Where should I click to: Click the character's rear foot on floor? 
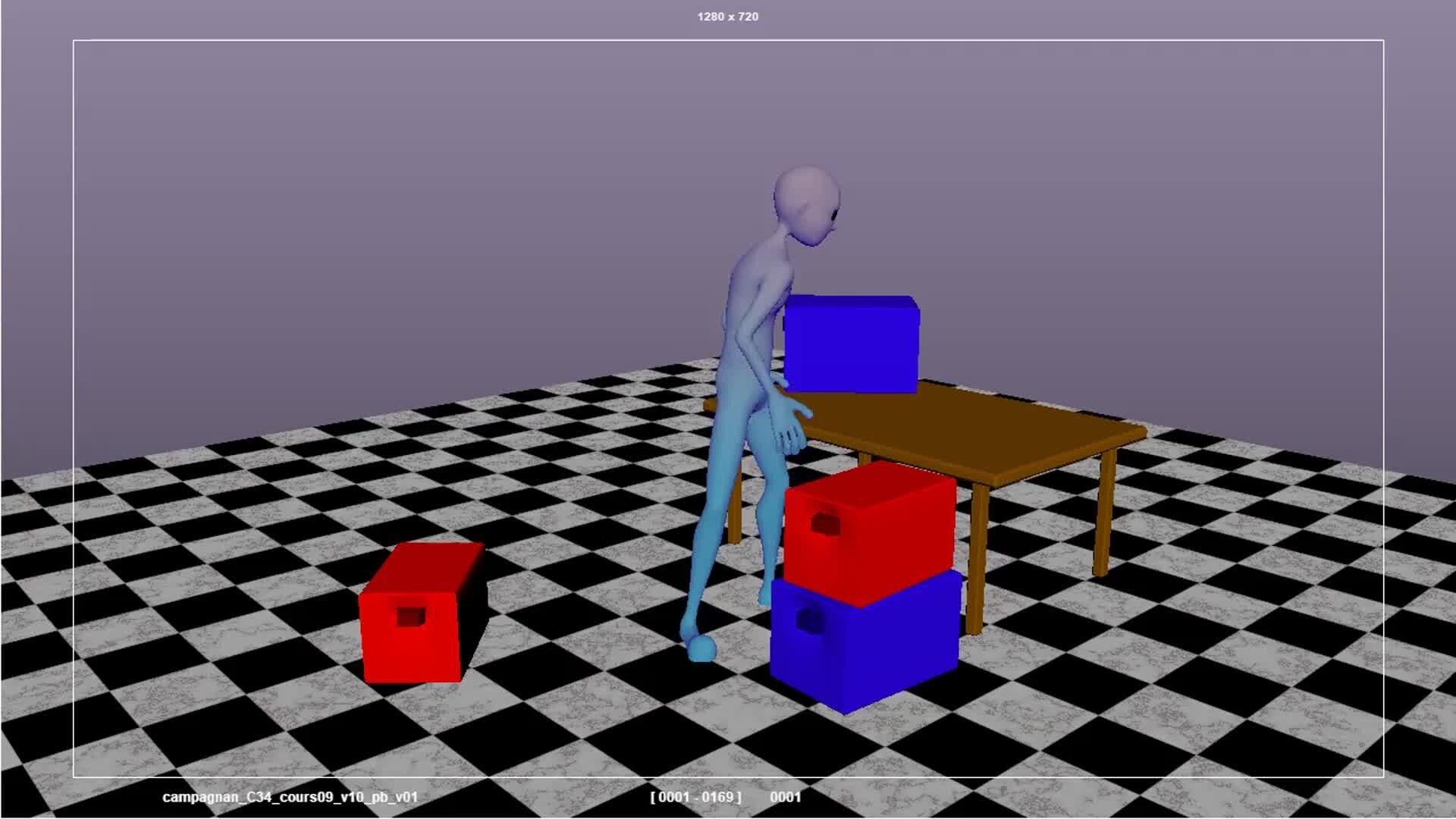pyautogui.click(x=701, y=648)
